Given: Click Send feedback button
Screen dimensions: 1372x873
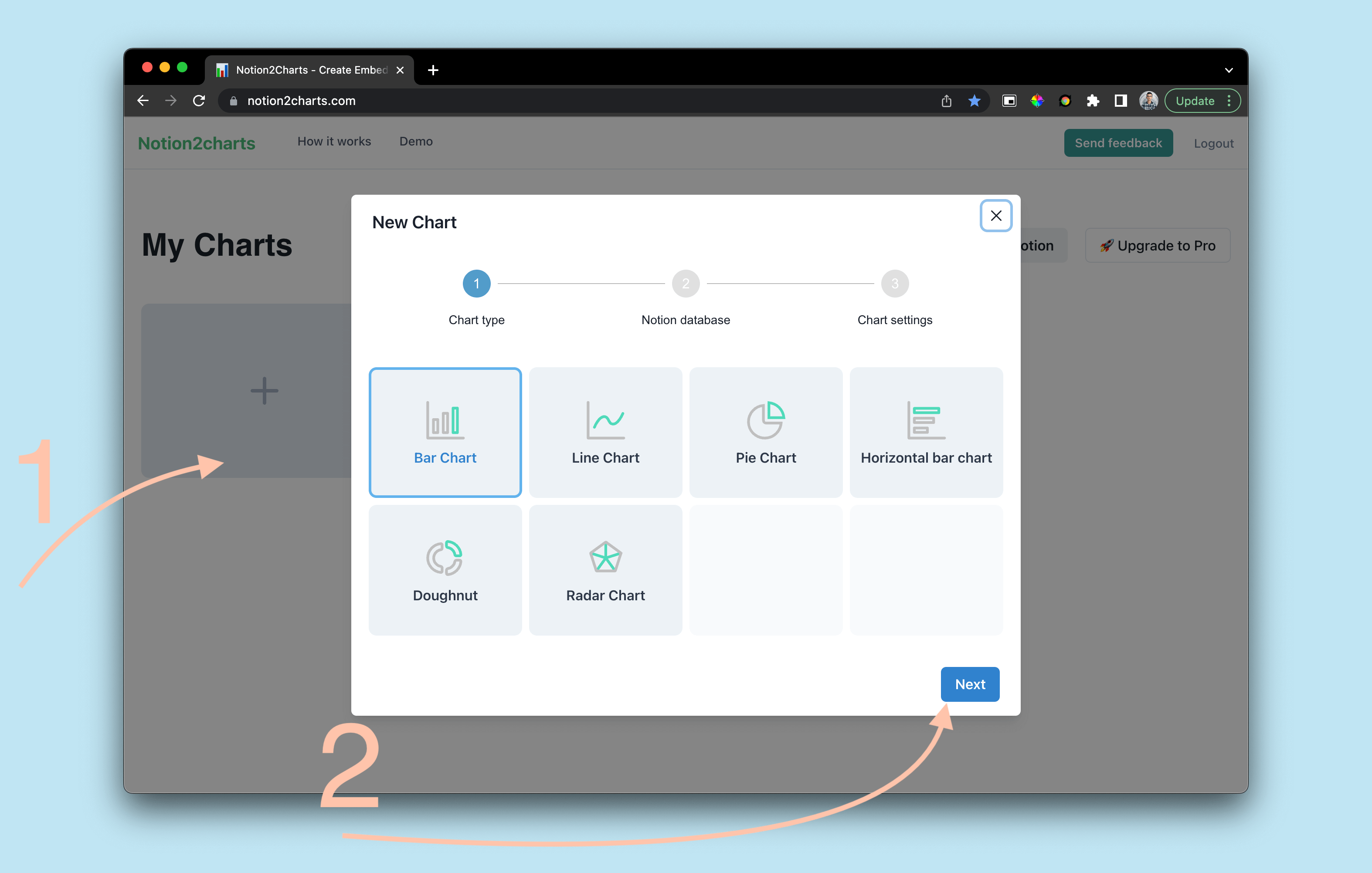Looking at the screenshot, I should [x=1116, y=142].
